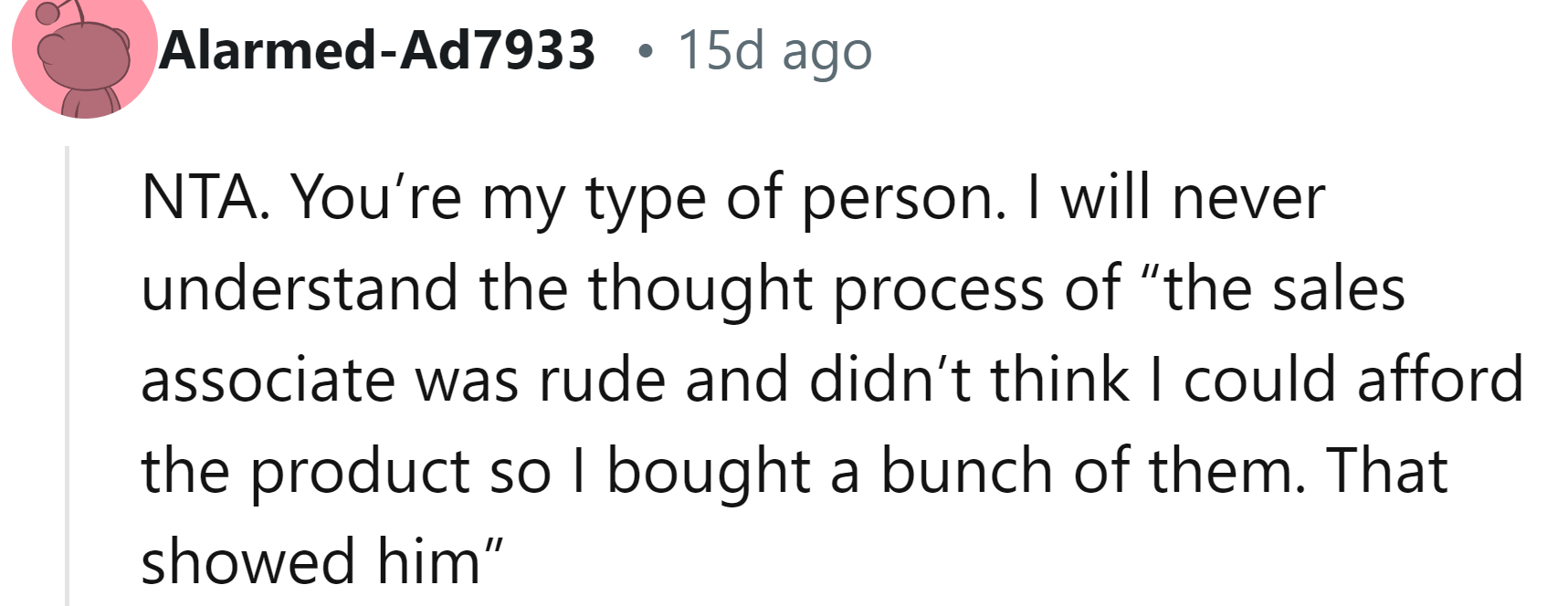Click the "15d ago" comment timestamp
1568x606 pixels.
tap(774, 49)
